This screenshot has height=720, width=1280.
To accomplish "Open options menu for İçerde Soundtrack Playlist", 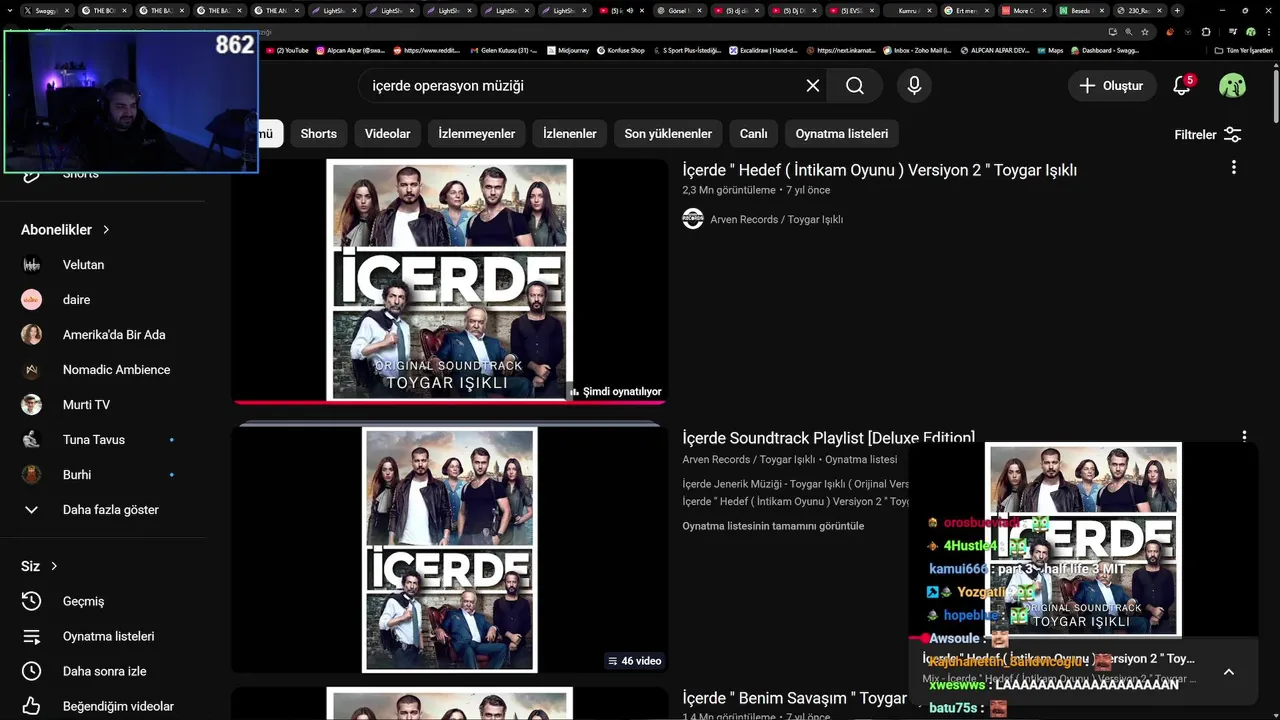I will tap(1244, 437).
